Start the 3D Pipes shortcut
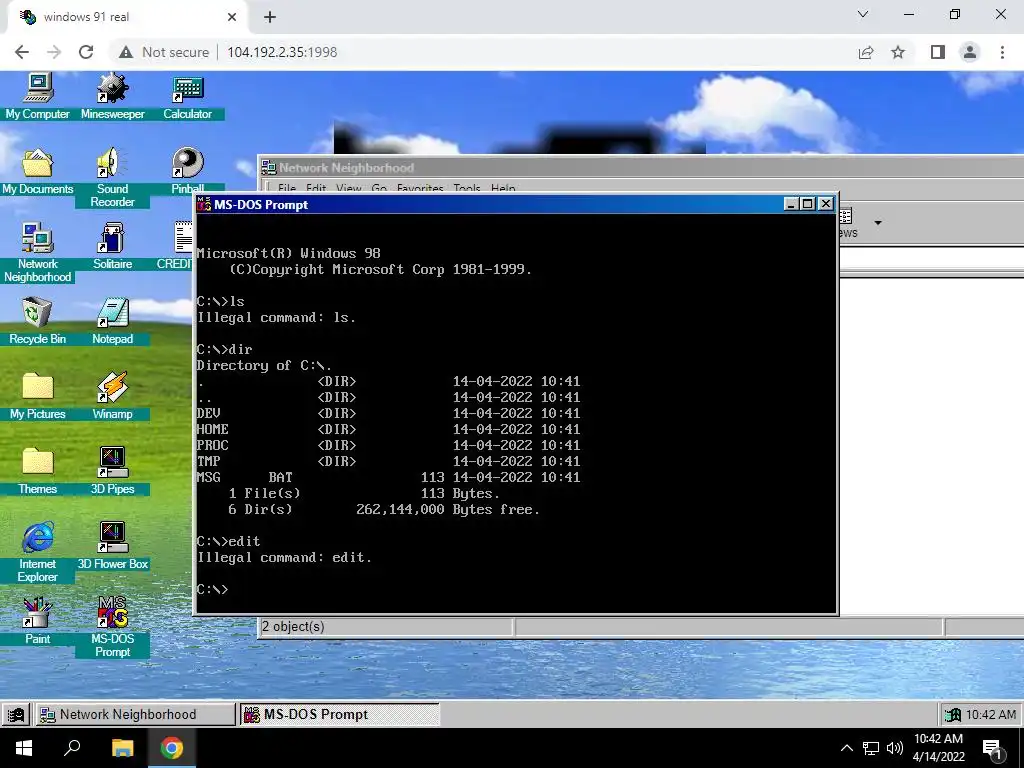This screenshot has width=1024, height=768. click(112, 472)
